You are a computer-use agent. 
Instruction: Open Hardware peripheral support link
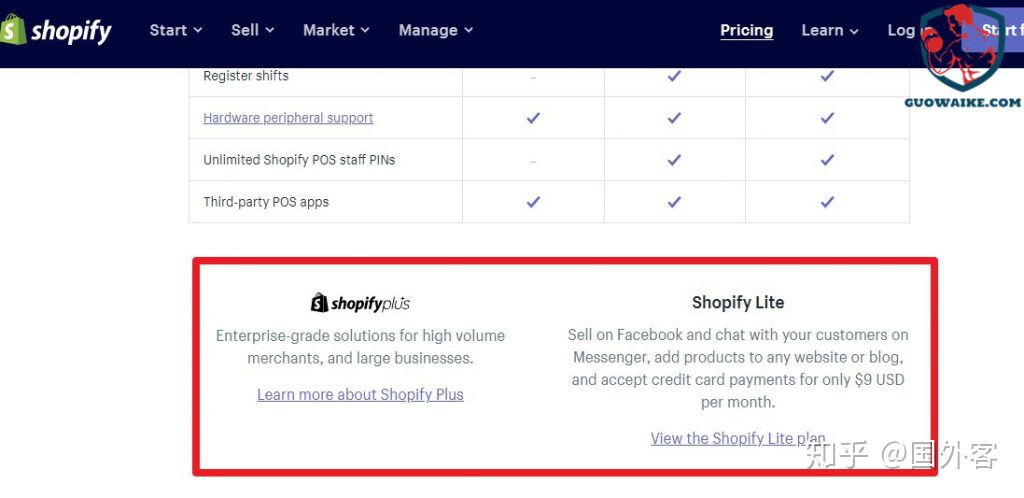[288, 118]
